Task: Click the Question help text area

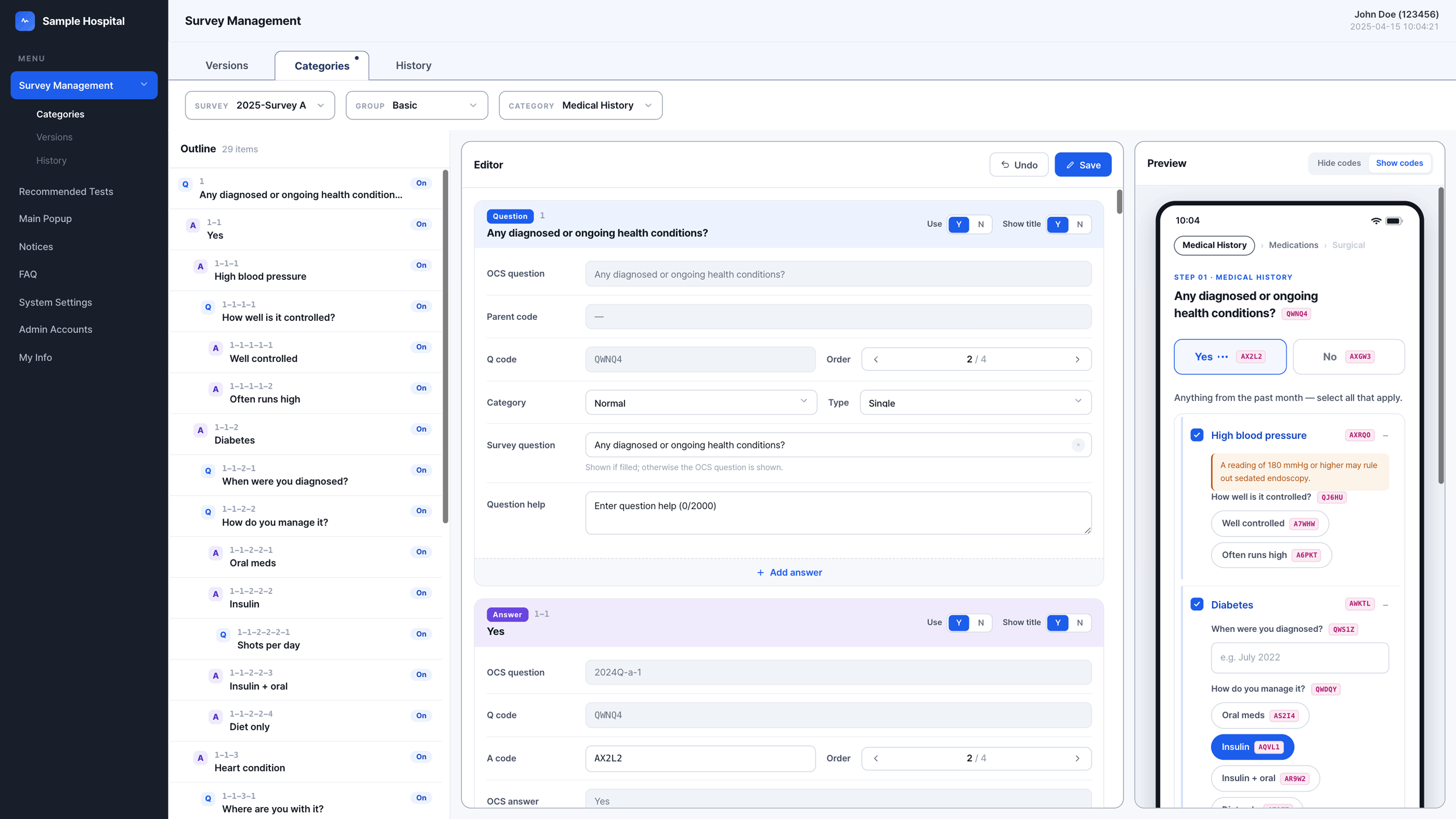Action: (838, 513)
